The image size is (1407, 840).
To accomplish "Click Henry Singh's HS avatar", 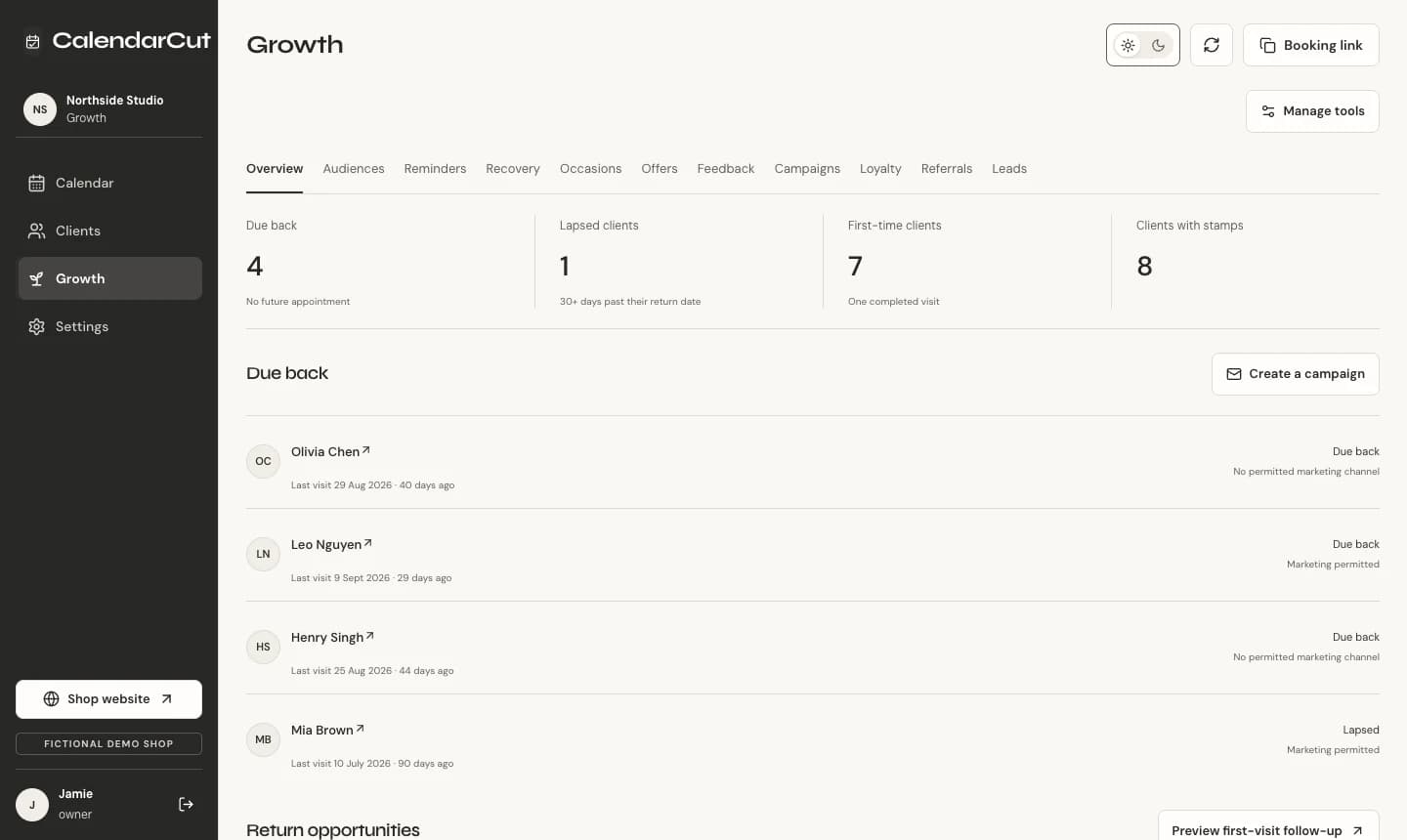I will point(263,647).
